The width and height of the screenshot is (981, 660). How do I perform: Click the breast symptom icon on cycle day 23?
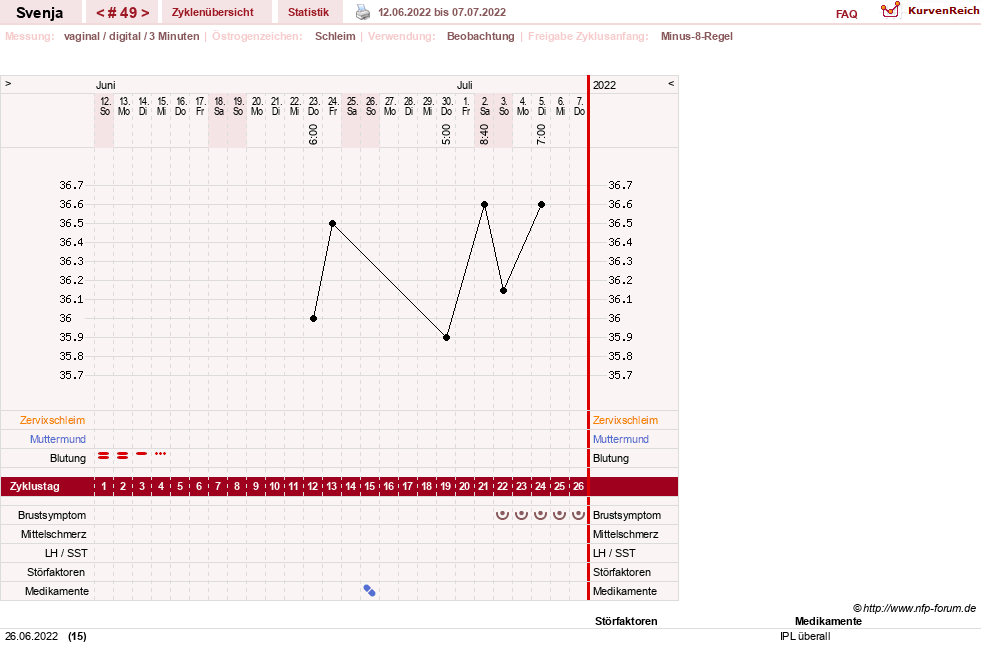(x=521, y=515)
